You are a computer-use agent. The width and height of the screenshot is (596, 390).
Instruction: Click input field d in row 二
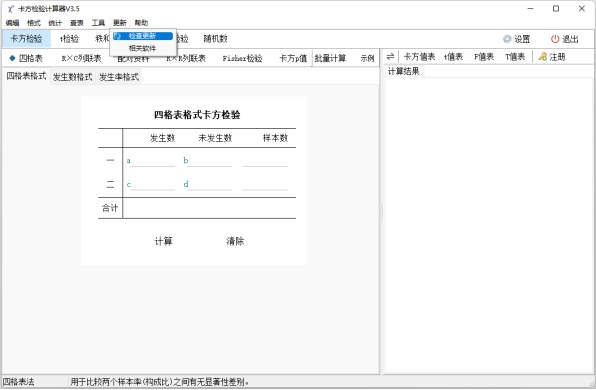point(209,184)
